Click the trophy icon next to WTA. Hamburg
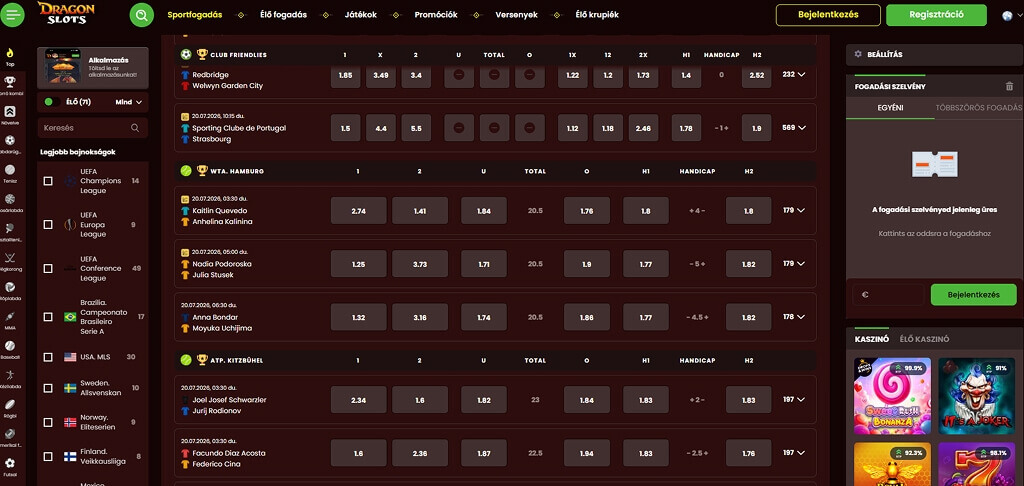This screenshot has width=1024, height=486. (202, 170)
